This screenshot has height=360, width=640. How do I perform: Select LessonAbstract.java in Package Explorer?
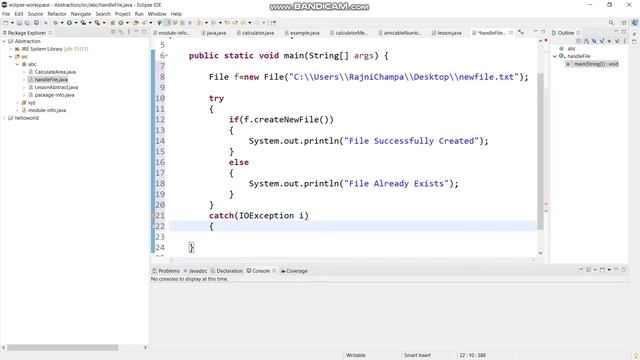[53, 87]
